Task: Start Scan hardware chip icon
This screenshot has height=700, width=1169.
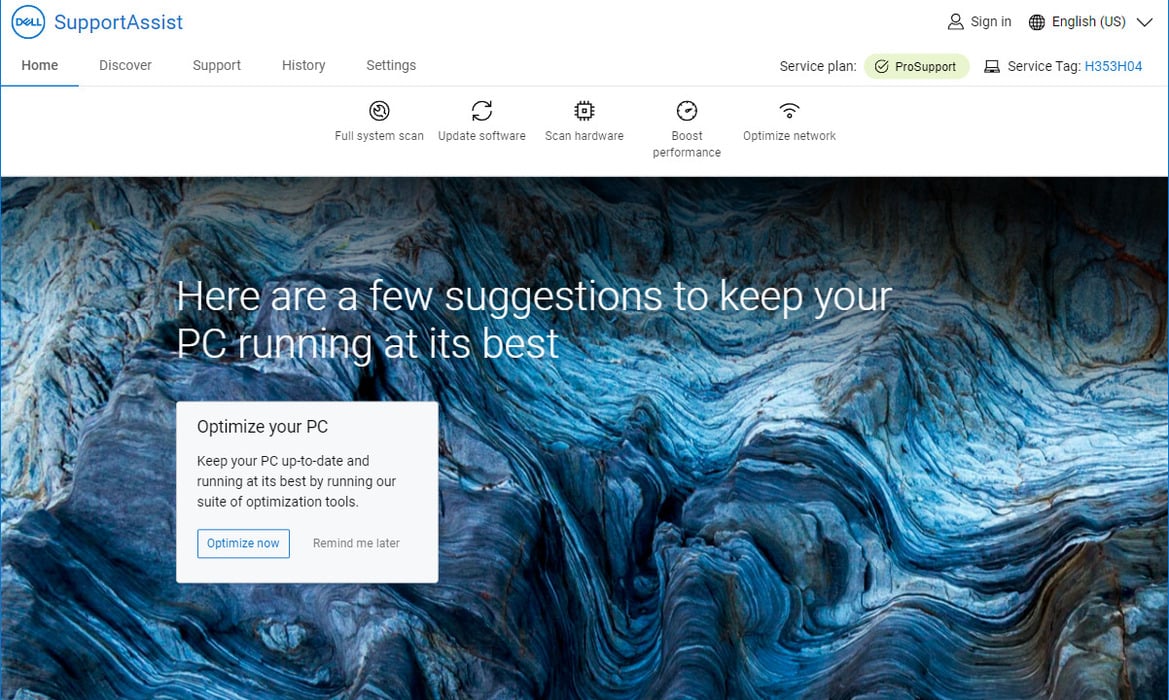Action: click(x=584, y=111)
